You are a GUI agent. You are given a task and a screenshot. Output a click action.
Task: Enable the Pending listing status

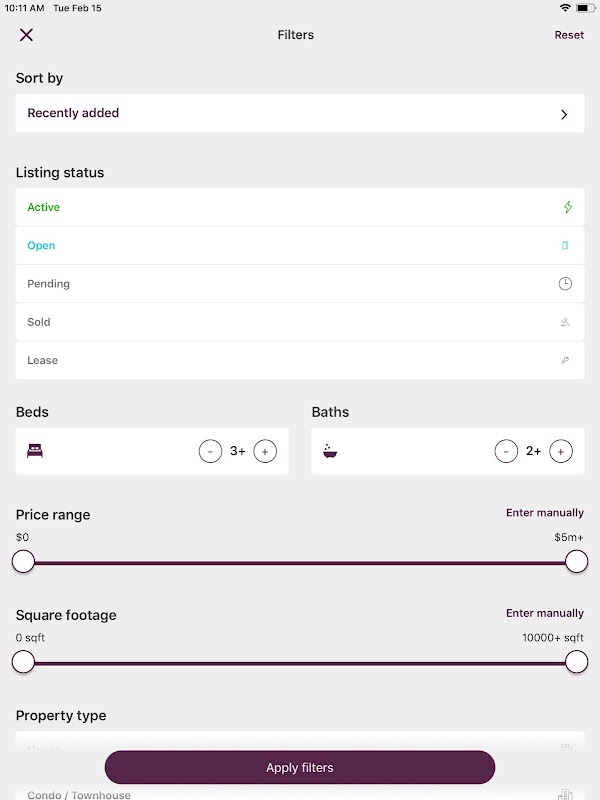coord(49,284)
